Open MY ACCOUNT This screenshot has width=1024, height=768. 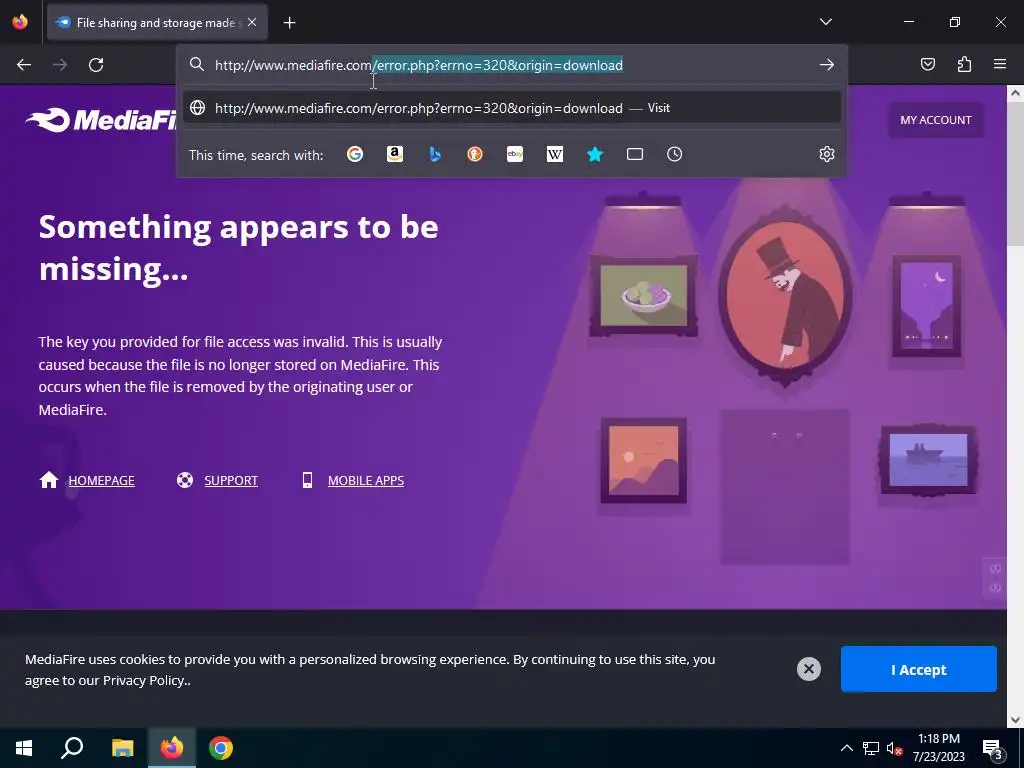[935, 120]
